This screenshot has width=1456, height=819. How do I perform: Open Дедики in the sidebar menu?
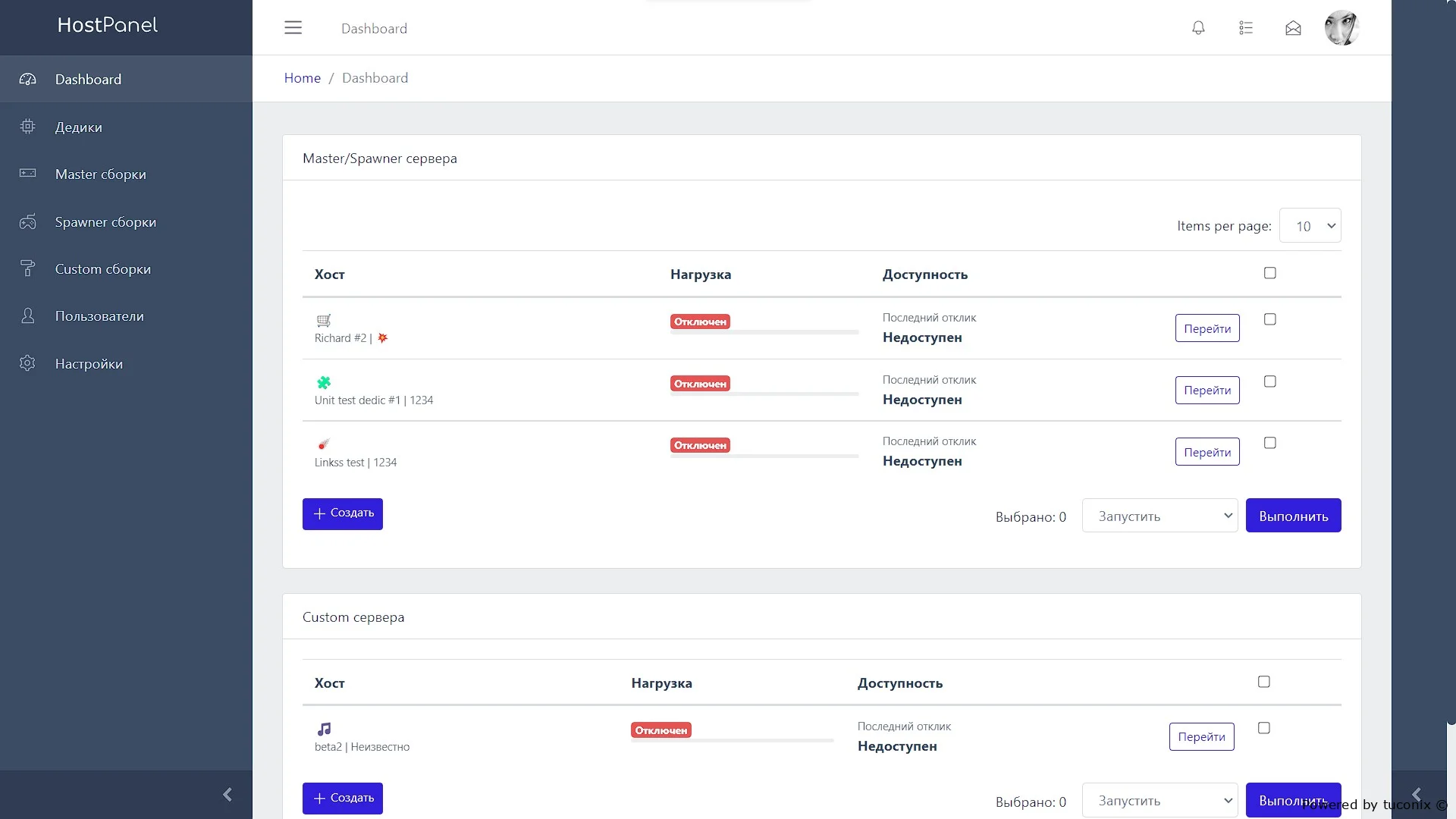(79, 127)
